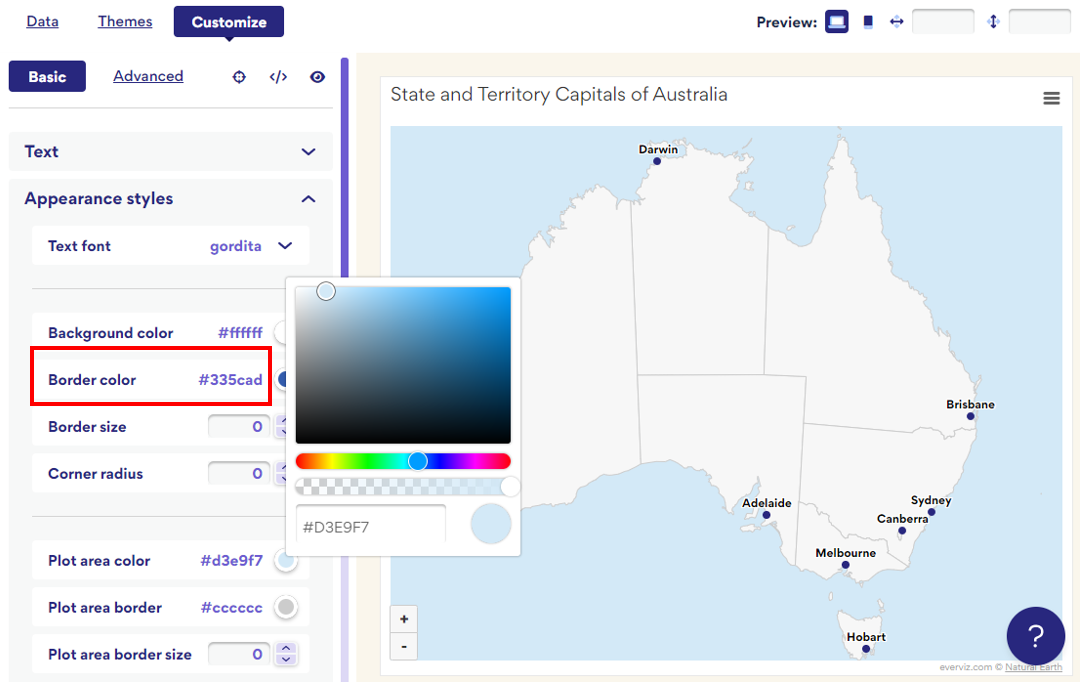
Task: Click the target/crosshair icon next to Advanced
Action: 238,76
